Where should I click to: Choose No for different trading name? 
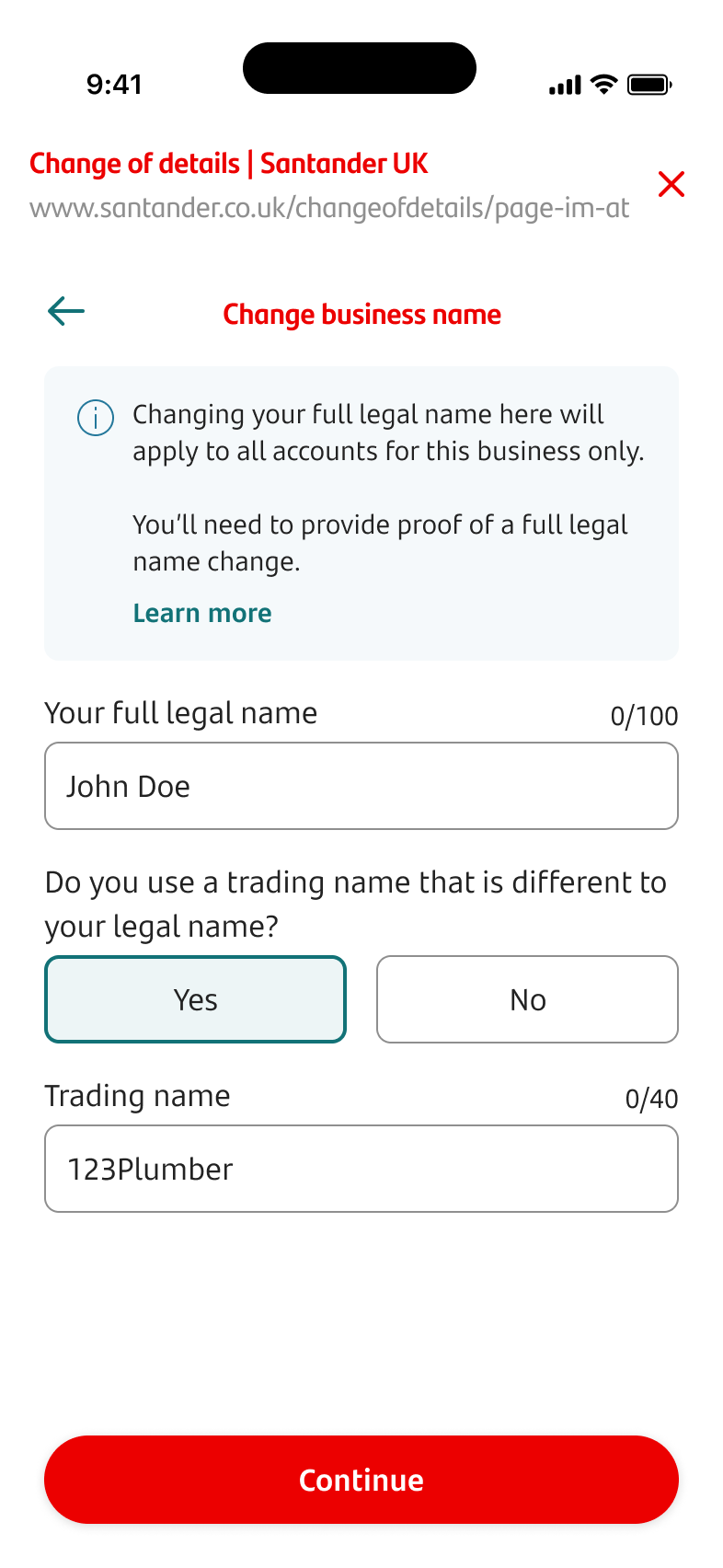click(x=527, y=999)
